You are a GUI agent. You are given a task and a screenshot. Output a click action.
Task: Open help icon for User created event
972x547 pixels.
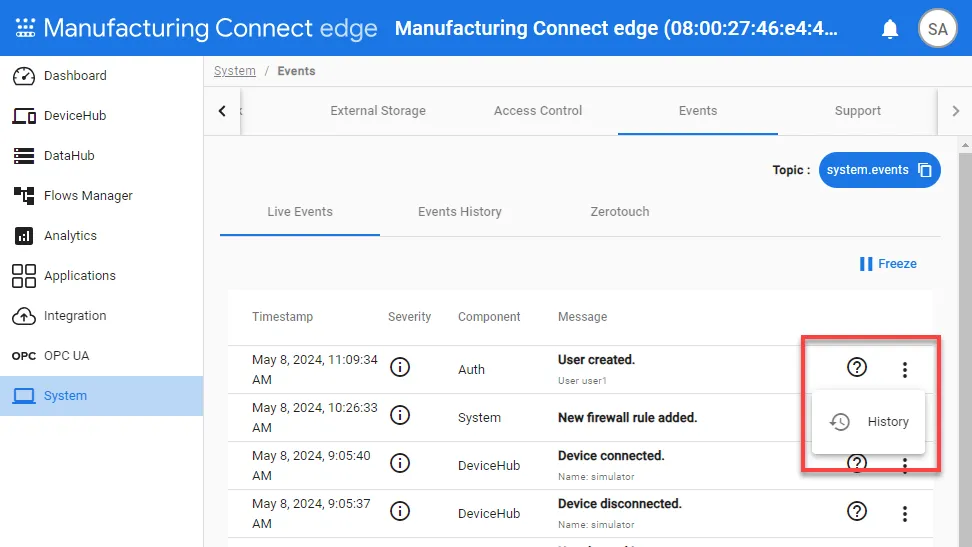tap(857, 367)
